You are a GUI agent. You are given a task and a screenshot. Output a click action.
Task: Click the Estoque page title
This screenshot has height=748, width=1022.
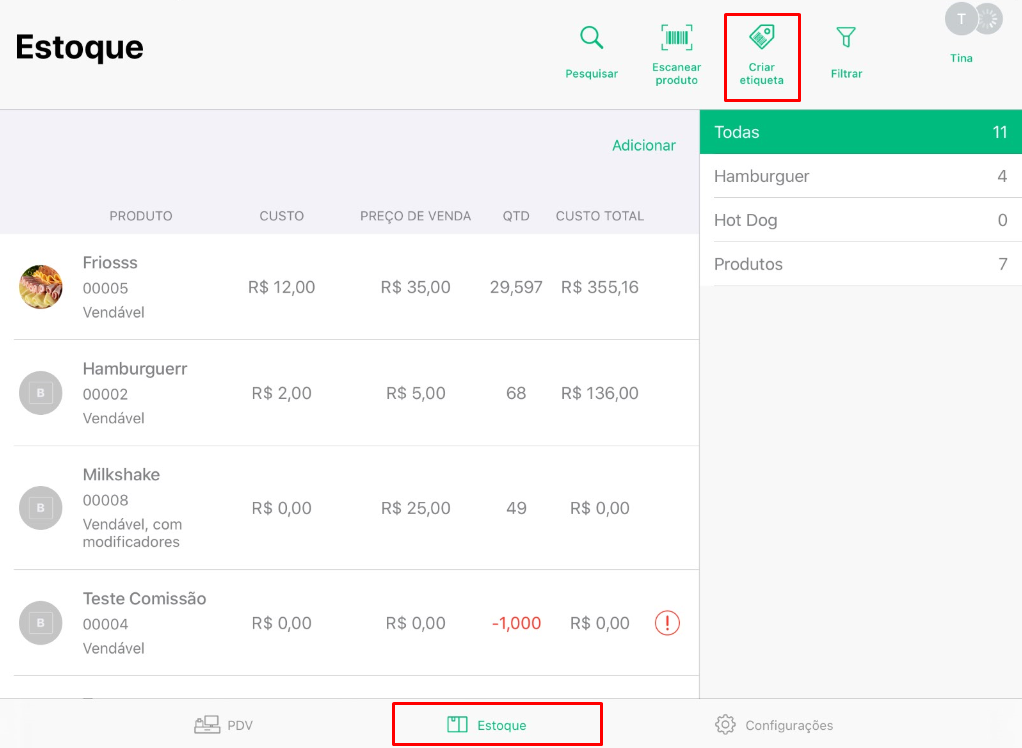[x=80, y=48]
